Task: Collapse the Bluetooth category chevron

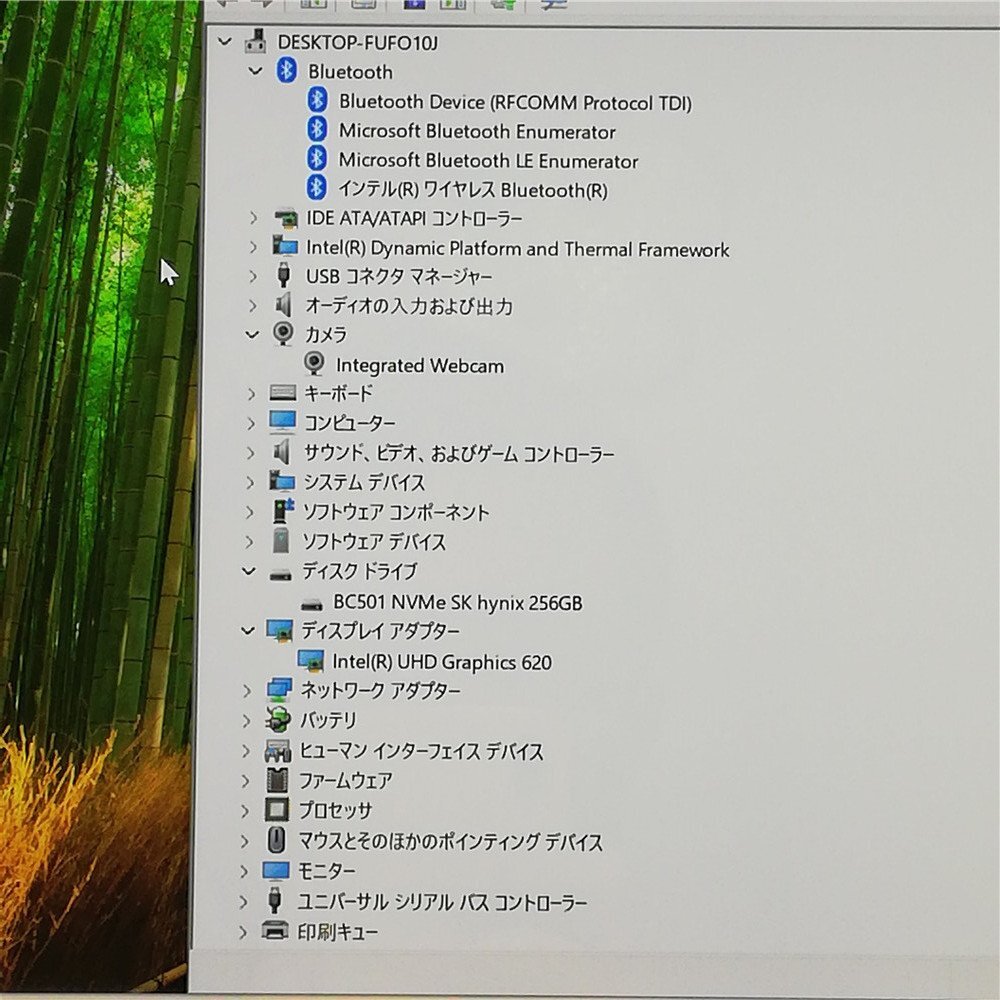Action: click(255, 72)
